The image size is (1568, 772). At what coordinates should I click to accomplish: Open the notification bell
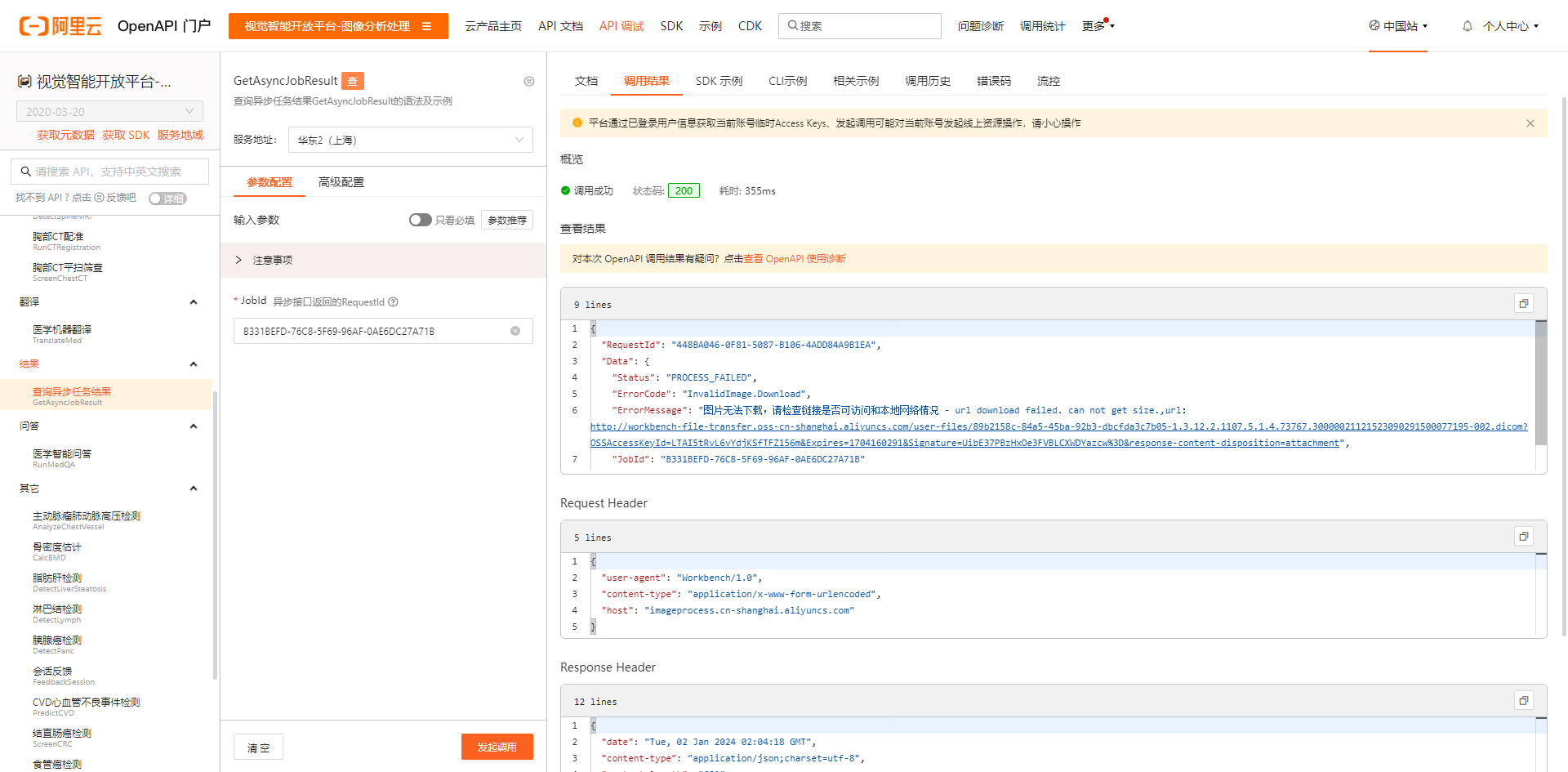(x=1468, y=26)
